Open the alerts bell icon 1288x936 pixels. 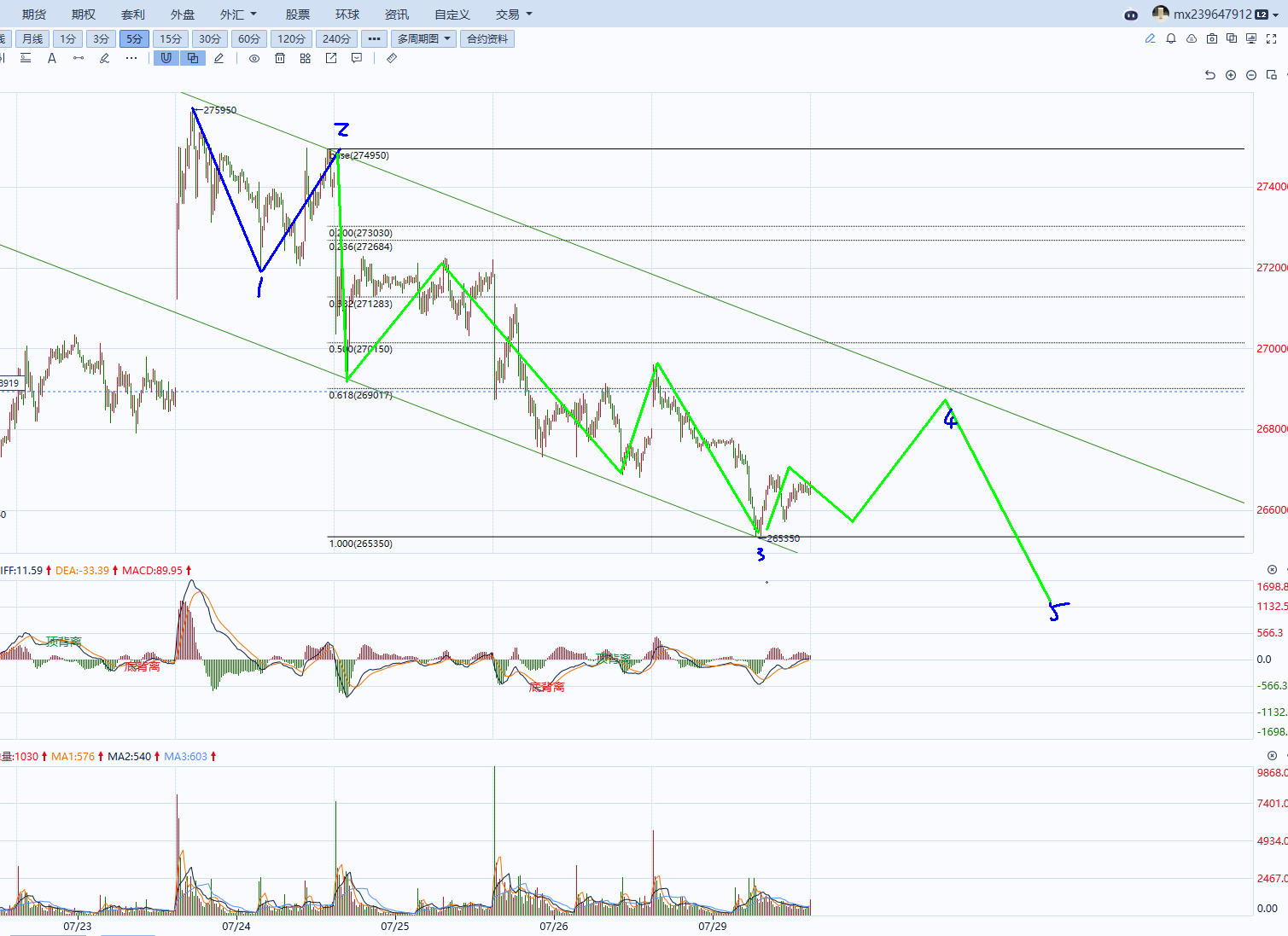tap(1171, 38)
